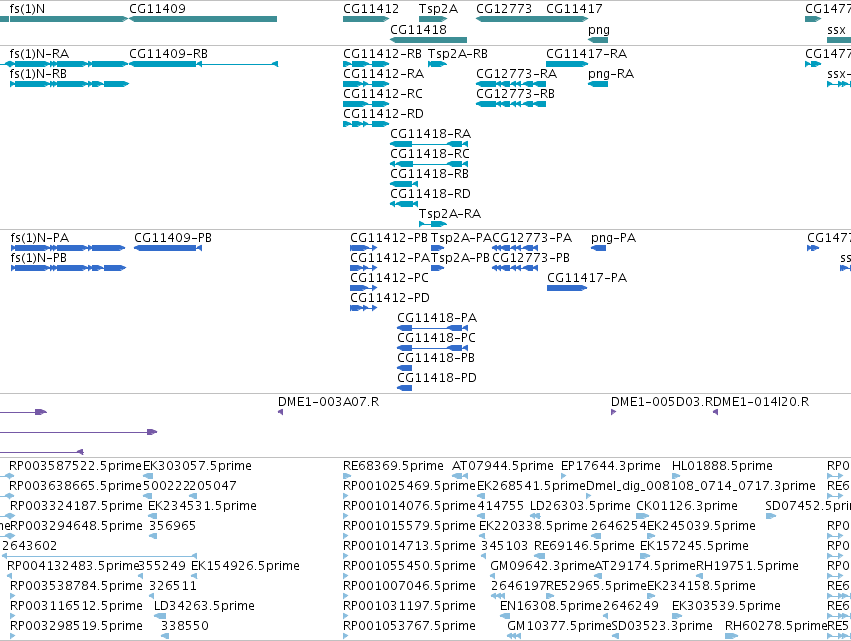
Task: Click transcript CG11412-RD
Action: [383, 114]
